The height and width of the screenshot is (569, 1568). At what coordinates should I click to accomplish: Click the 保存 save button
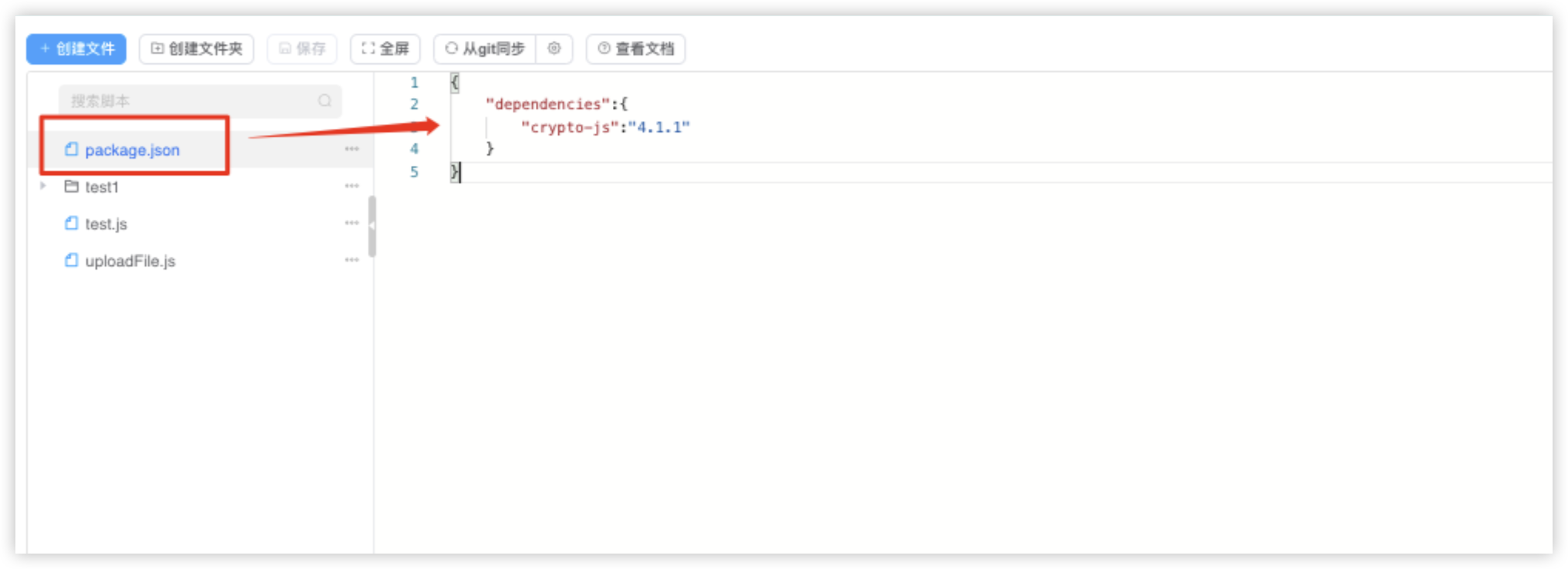pos(302,49)
